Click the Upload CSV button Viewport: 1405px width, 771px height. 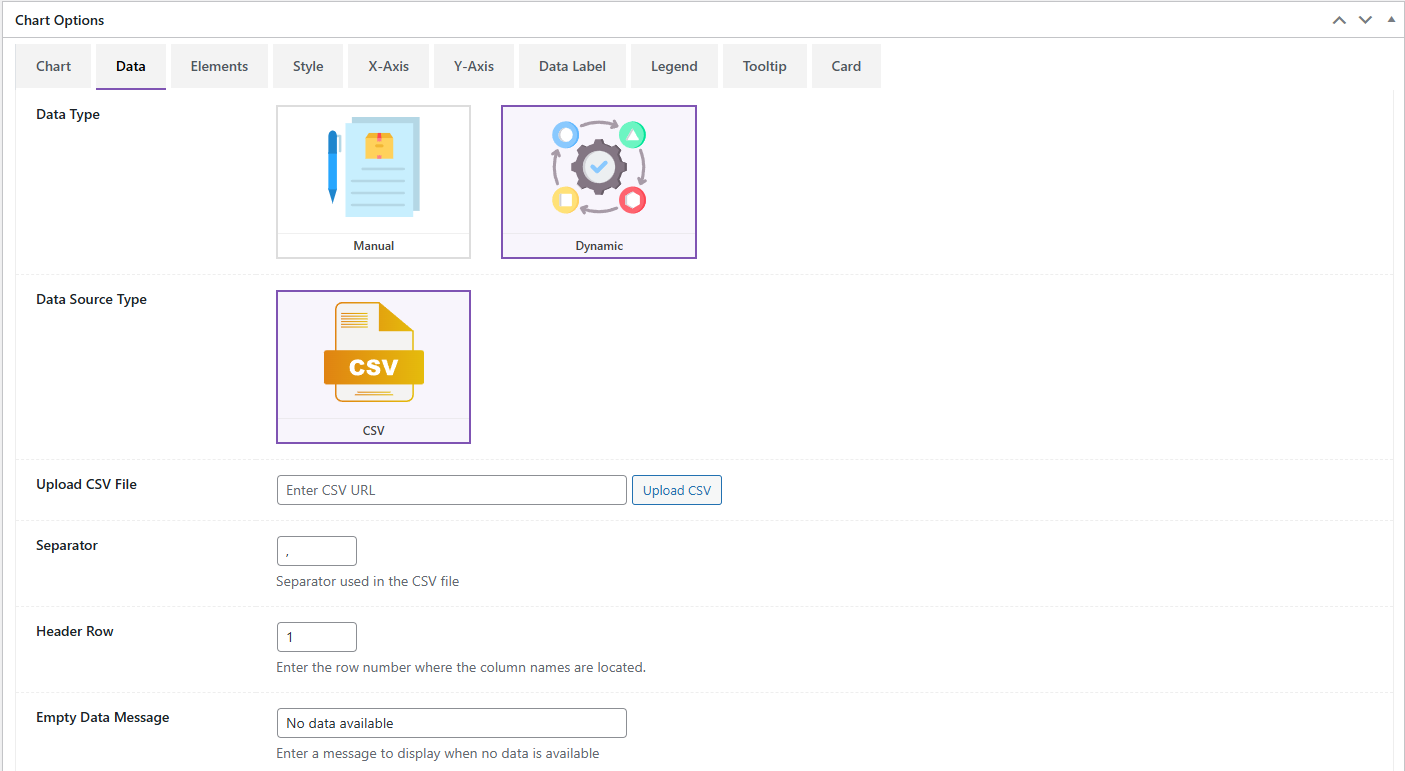tap(677, 490)
